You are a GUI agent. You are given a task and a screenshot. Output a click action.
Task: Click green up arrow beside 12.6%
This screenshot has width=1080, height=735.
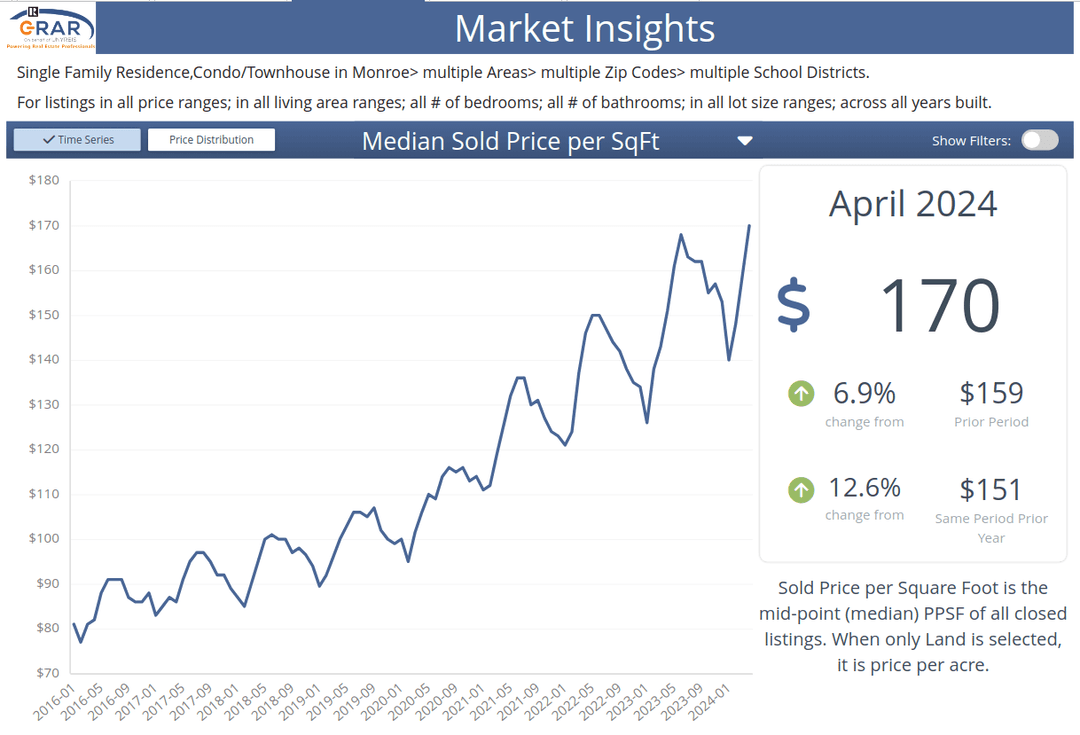coord(801,489)
